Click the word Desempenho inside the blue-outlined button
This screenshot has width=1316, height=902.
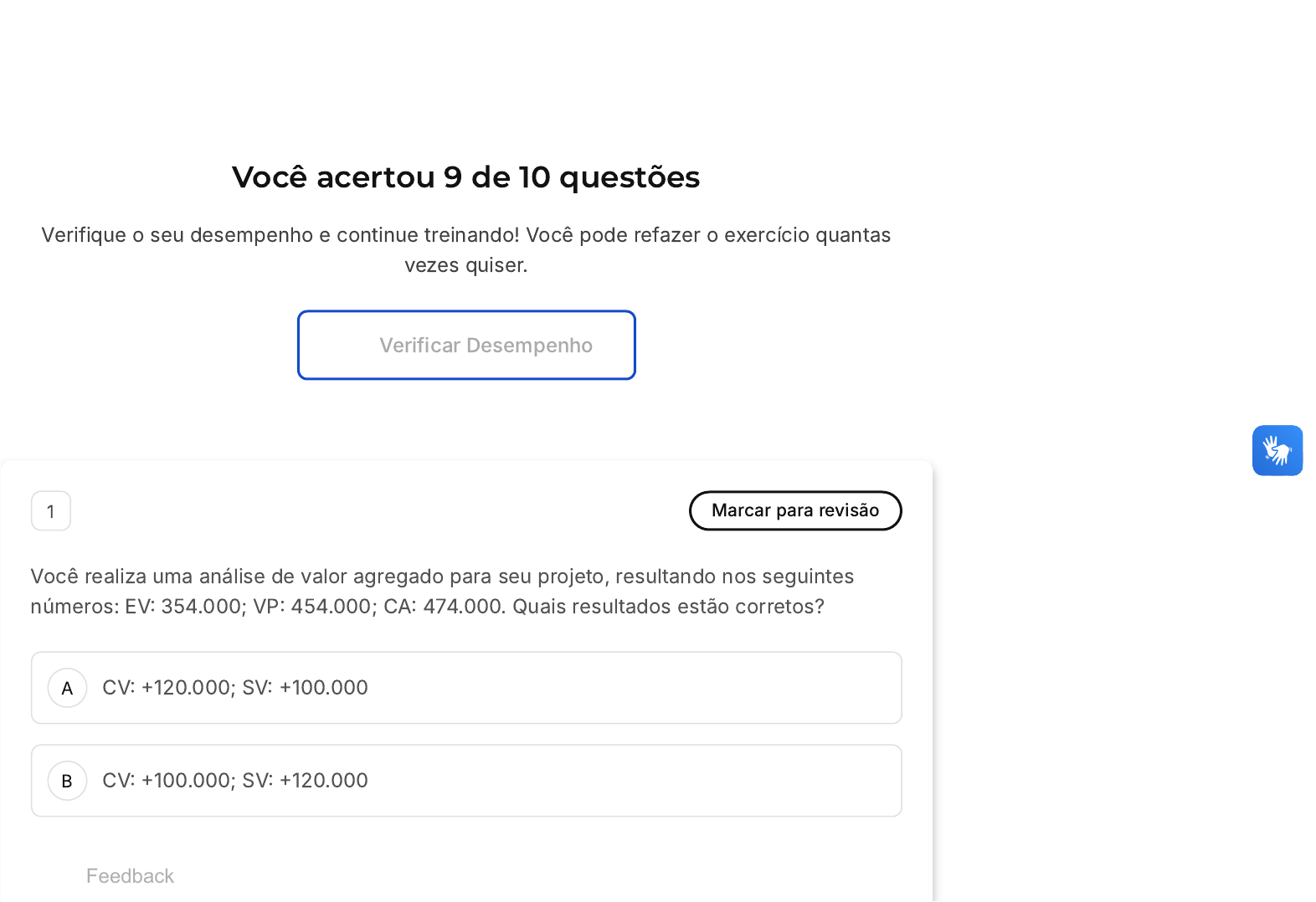(x=529, y=346)
